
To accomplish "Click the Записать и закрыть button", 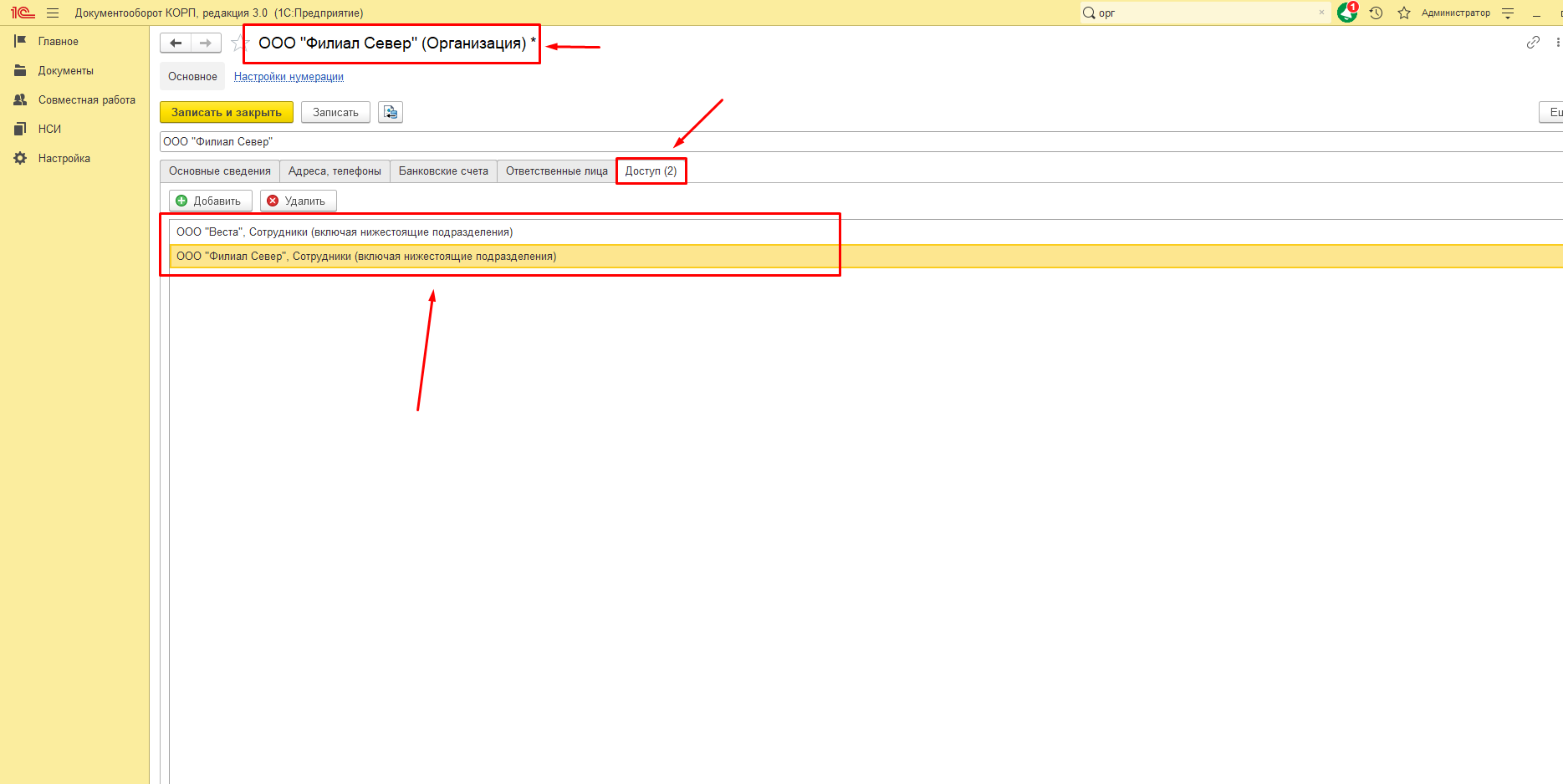I will click(x=227, y=112).
